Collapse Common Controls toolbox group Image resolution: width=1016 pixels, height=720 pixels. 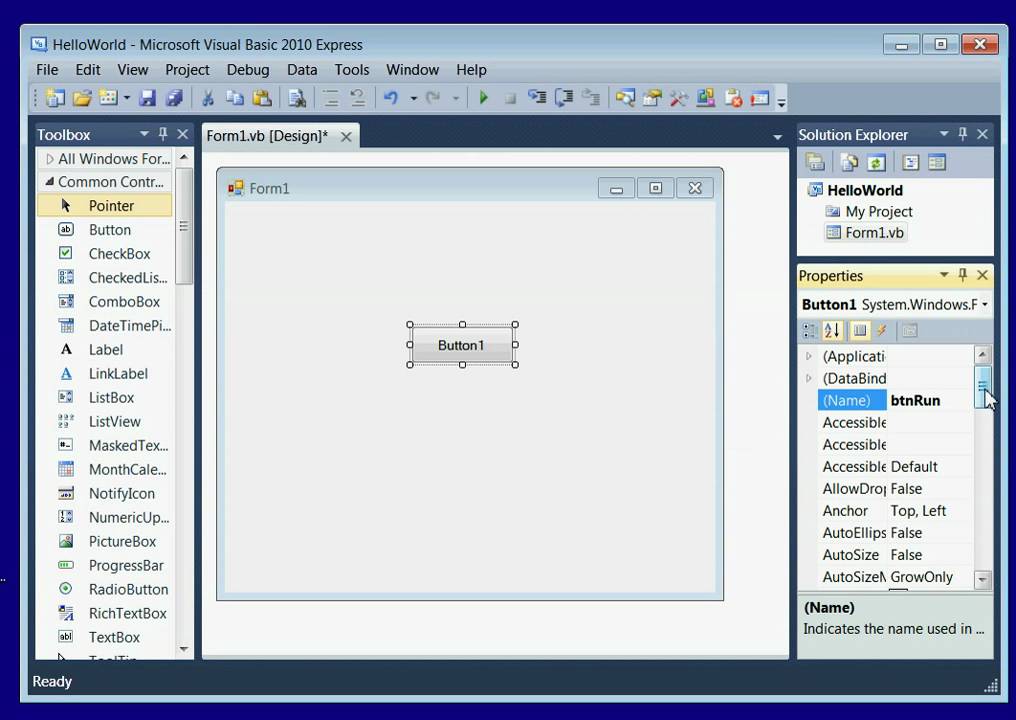tap(49, 182)
